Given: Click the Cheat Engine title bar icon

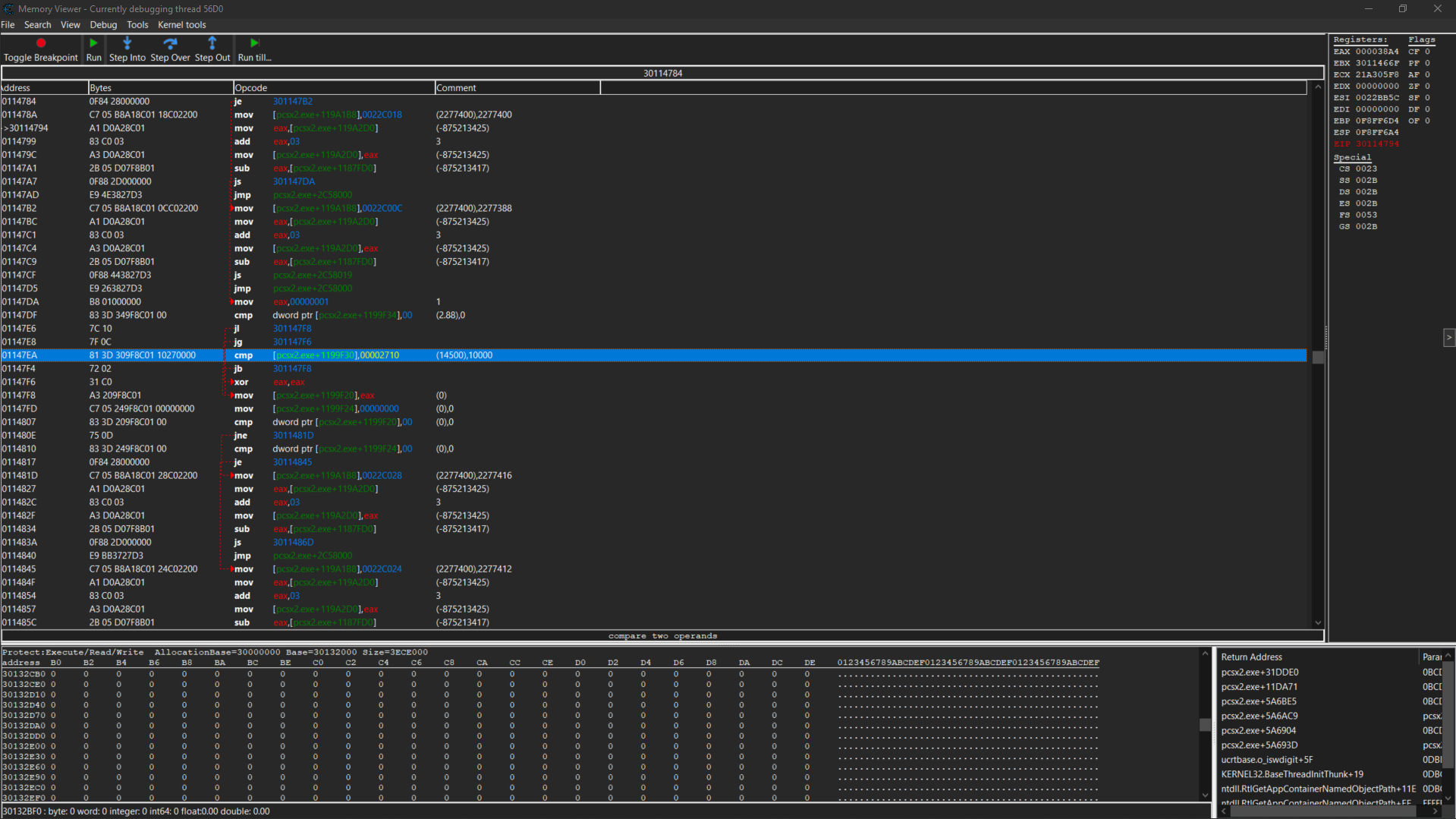Looking at the screenshot, I should tap(8, 9).
